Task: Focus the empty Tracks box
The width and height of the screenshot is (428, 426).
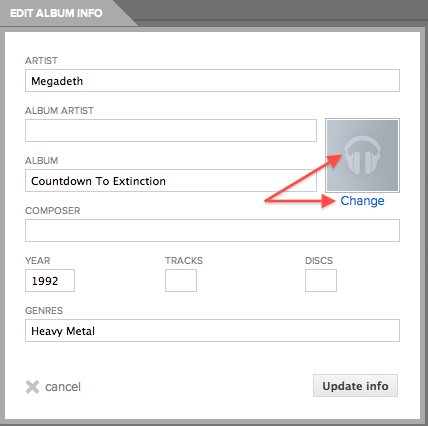Action: click(x=181, y=280)
